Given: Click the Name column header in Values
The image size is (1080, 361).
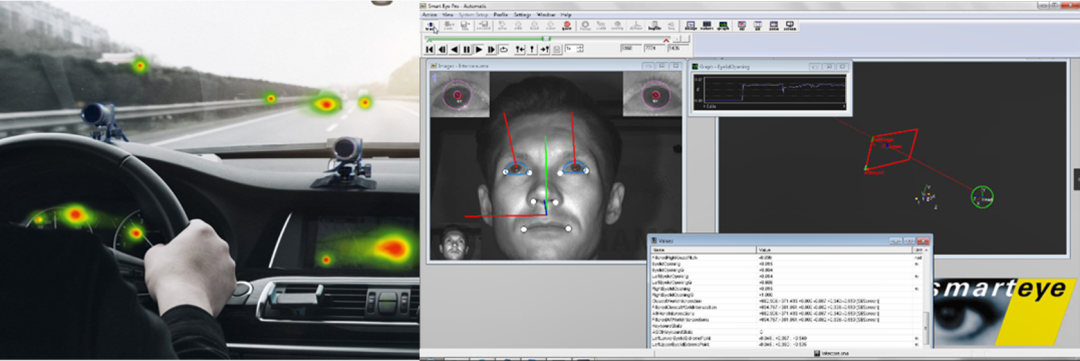Looking at the screenshot, I should pos(703,250).
